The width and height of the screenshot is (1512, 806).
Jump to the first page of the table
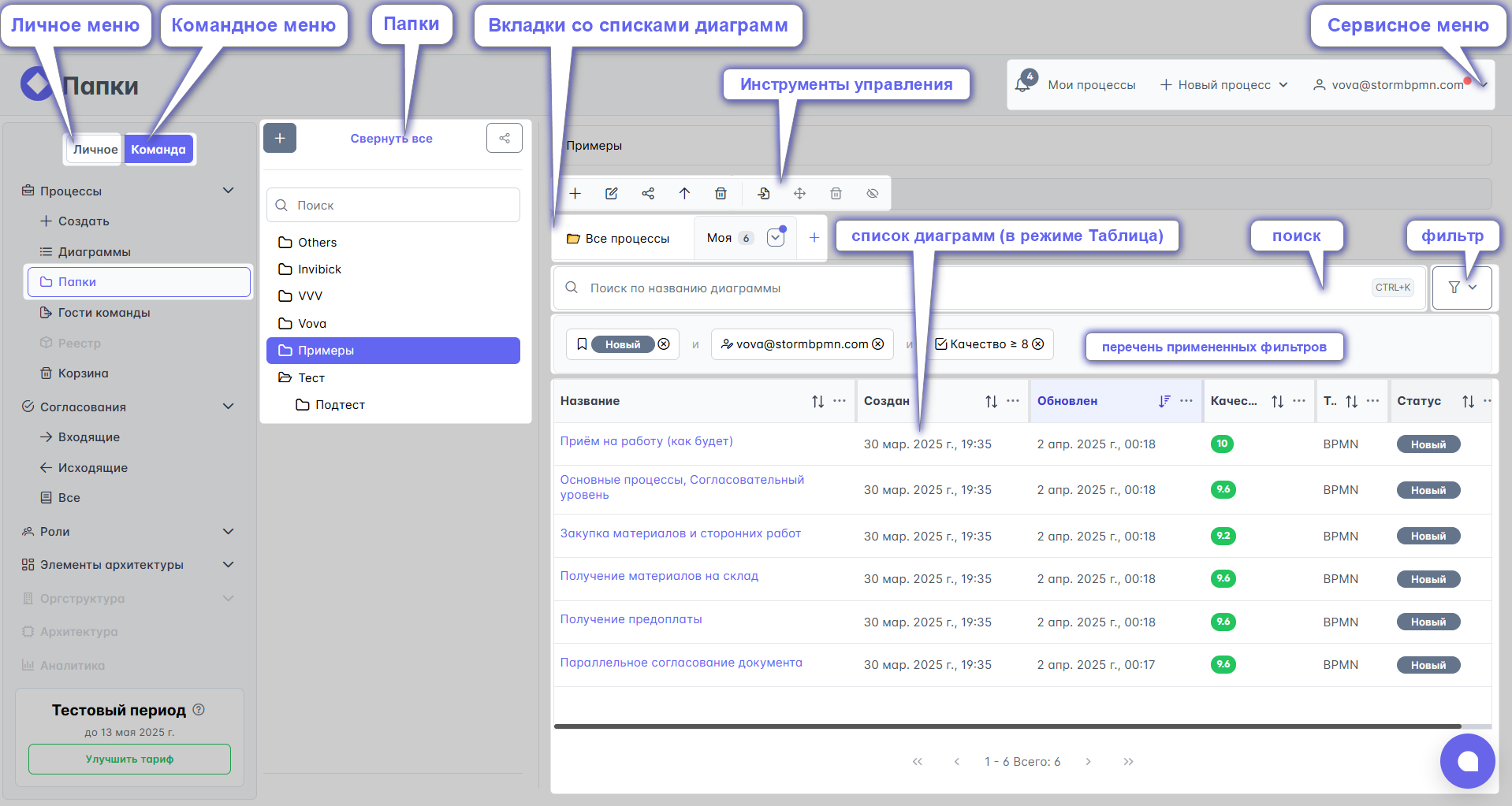tap(918, 761)
